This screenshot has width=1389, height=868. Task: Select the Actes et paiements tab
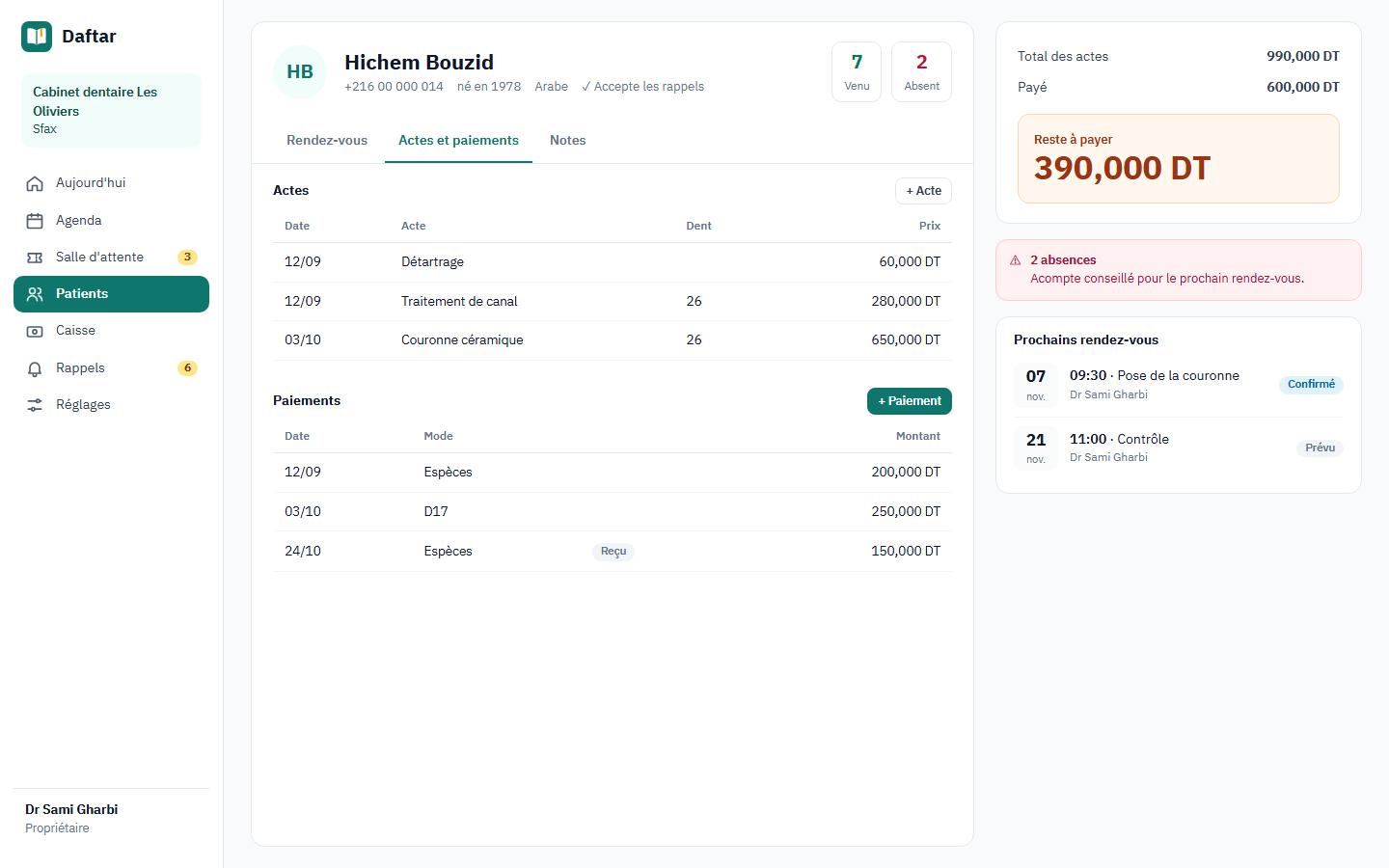point(458,141)
